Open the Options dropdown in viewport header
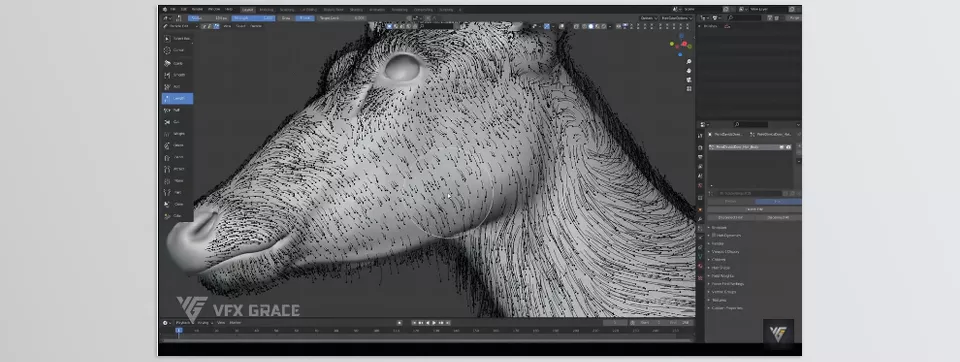The image size is (960, 362). click(x=648, y=18)
